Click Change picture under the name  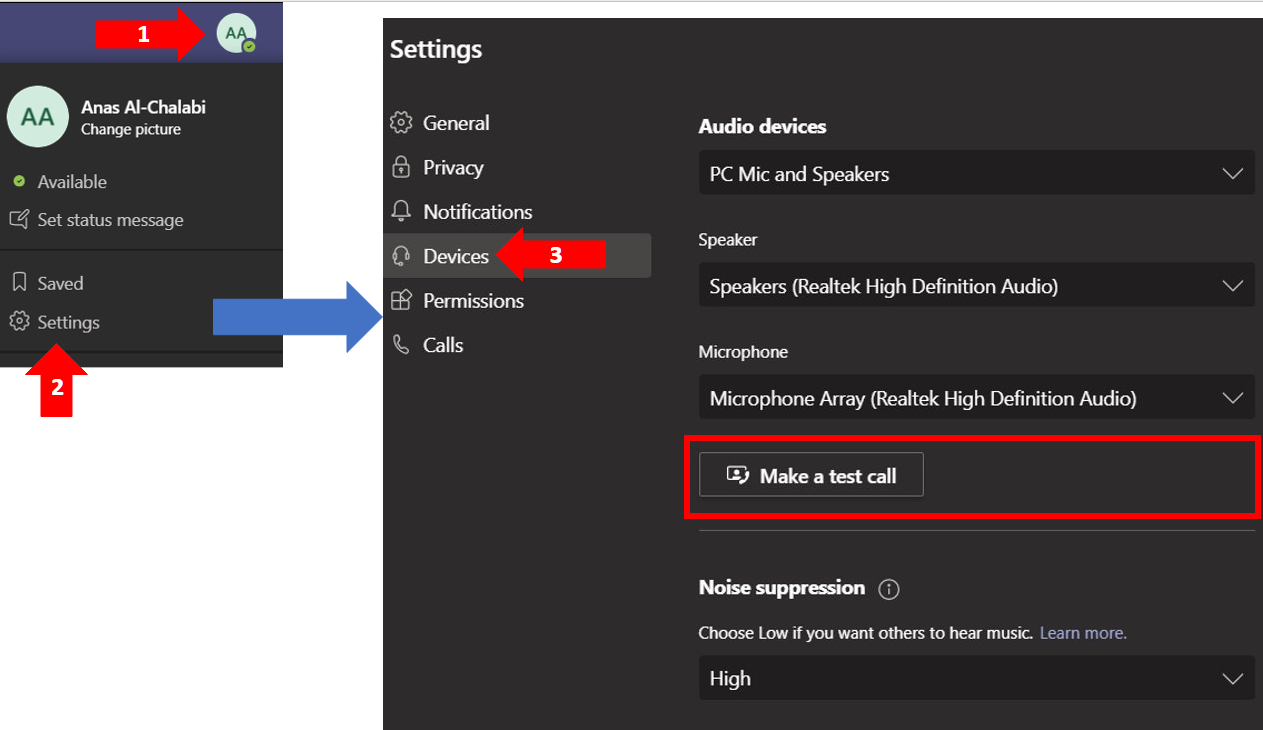[x=131, y=130]
